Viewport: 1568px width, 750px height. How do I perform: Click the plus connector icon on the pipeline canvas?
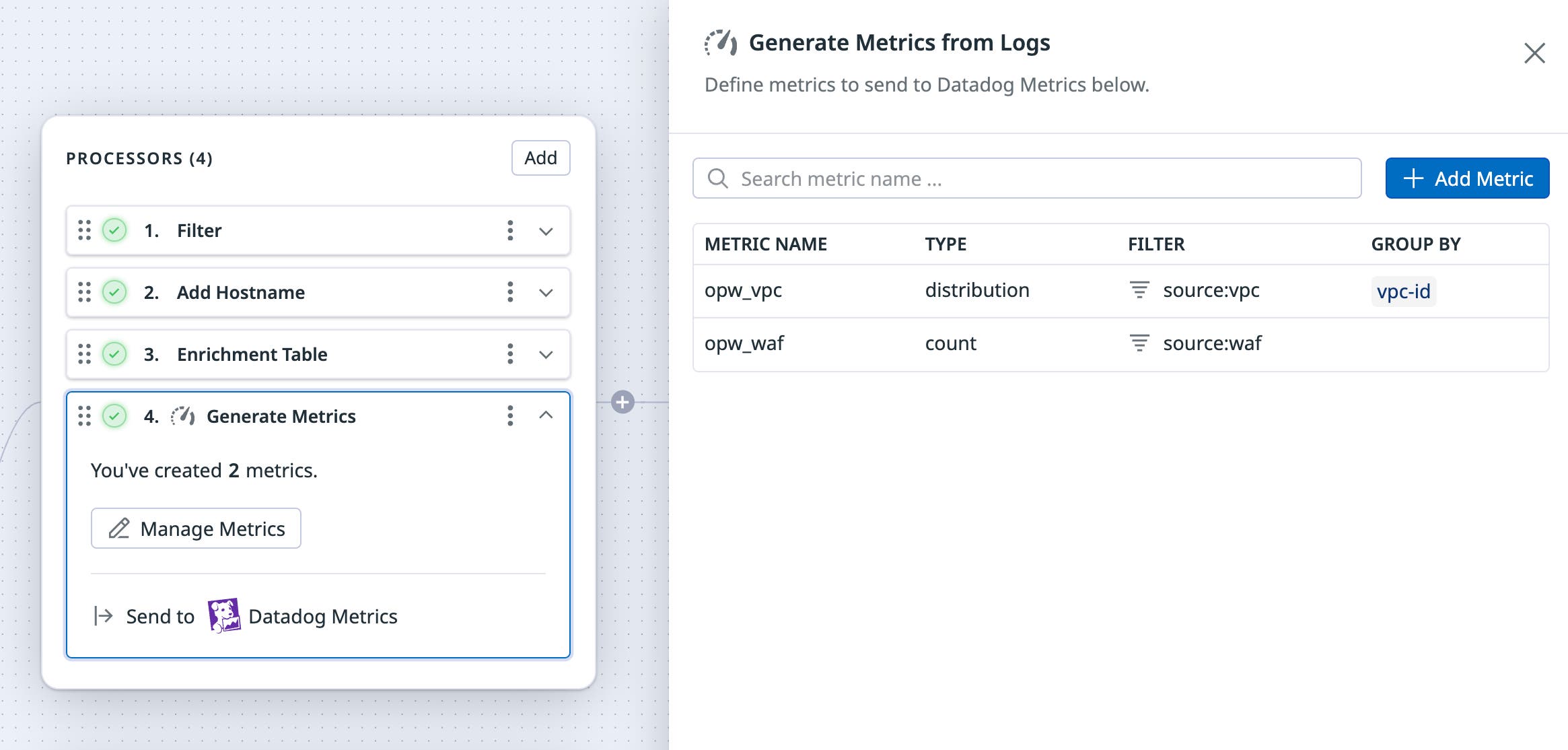tap(622, 402)
